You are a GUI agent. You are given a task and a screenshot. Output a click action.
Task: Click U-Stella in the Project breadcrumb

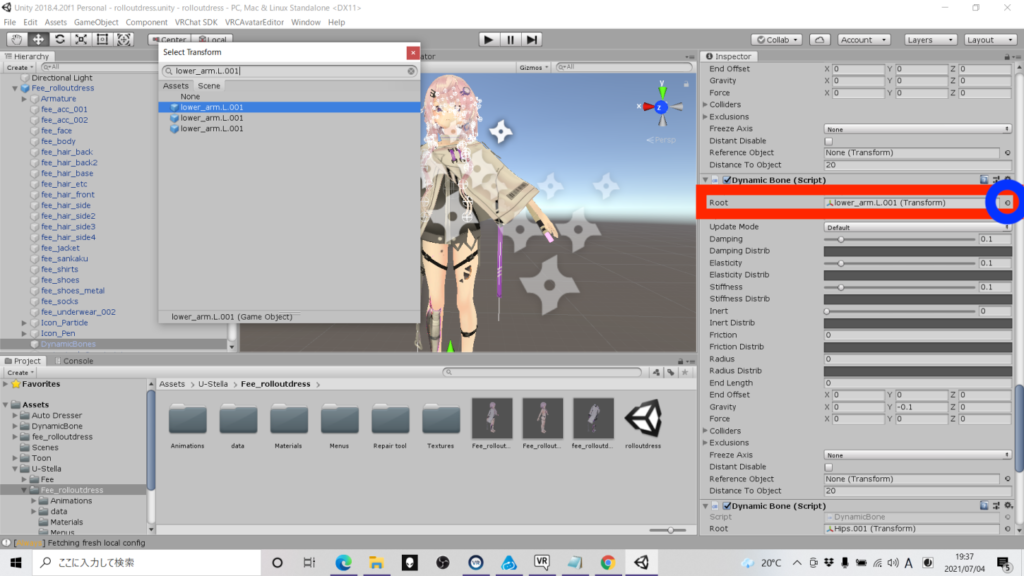(213, 384)
